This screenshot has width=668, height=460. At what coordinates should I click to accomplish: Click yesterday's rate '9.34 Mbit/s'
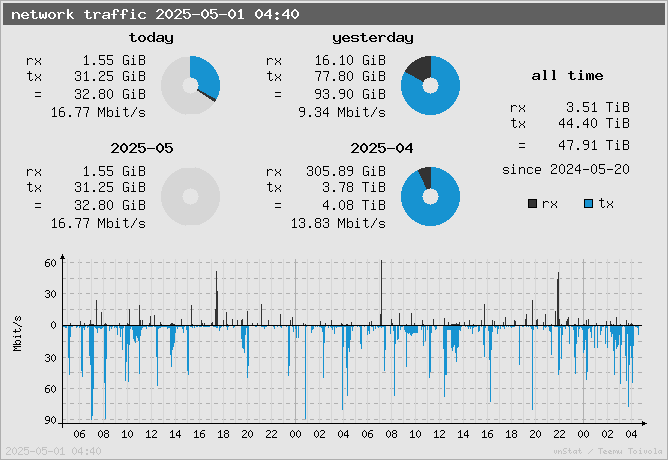[342, 112]
